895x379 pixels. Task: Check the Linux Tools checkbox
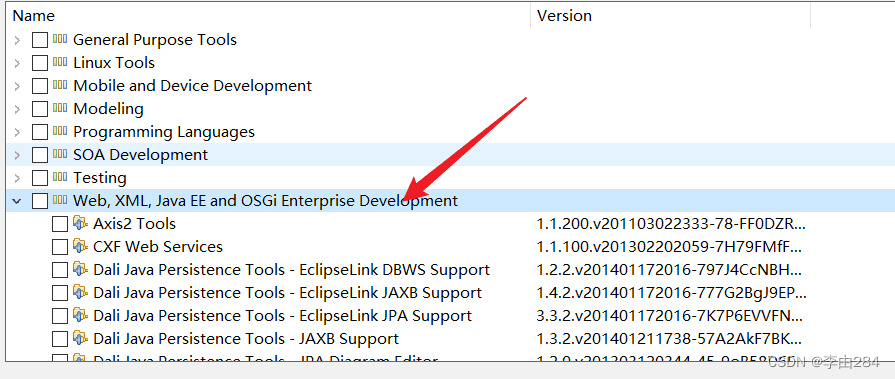pos(40,63)
